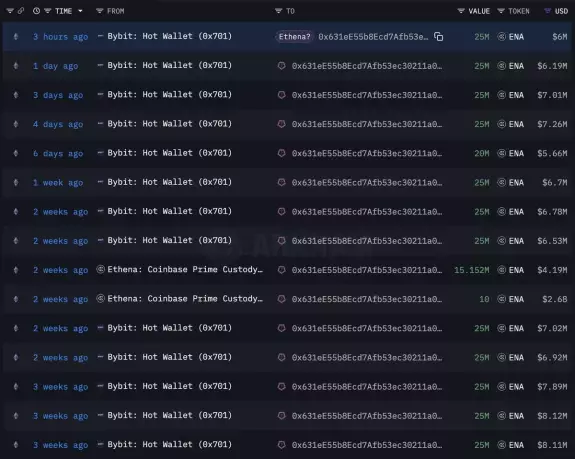Screen dimensions: 575x459
Task: Click address shield icon in $7.89M row
Action: (281, 386)
